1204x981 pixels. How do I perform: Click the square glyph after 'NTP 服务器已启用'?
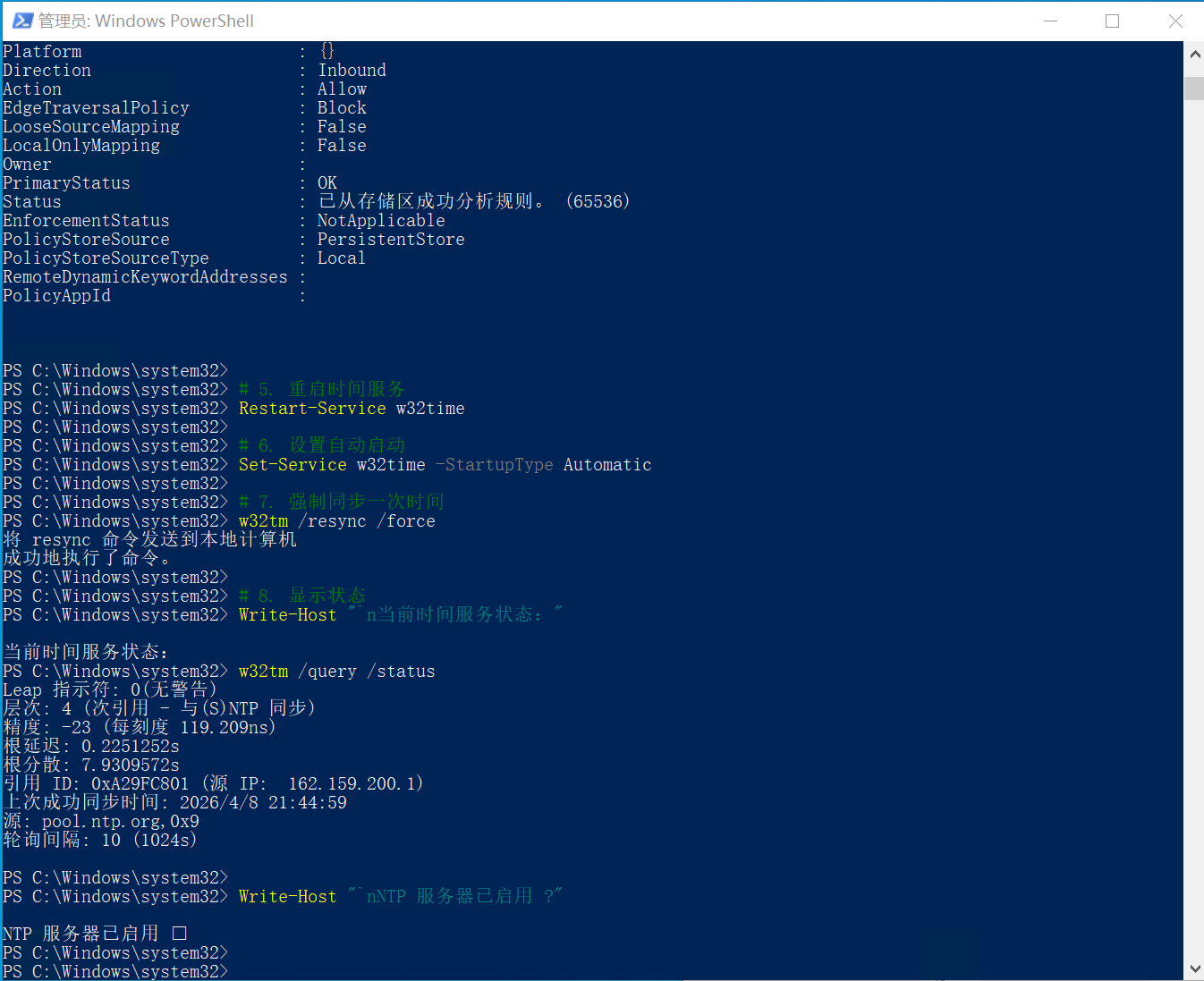180,934
